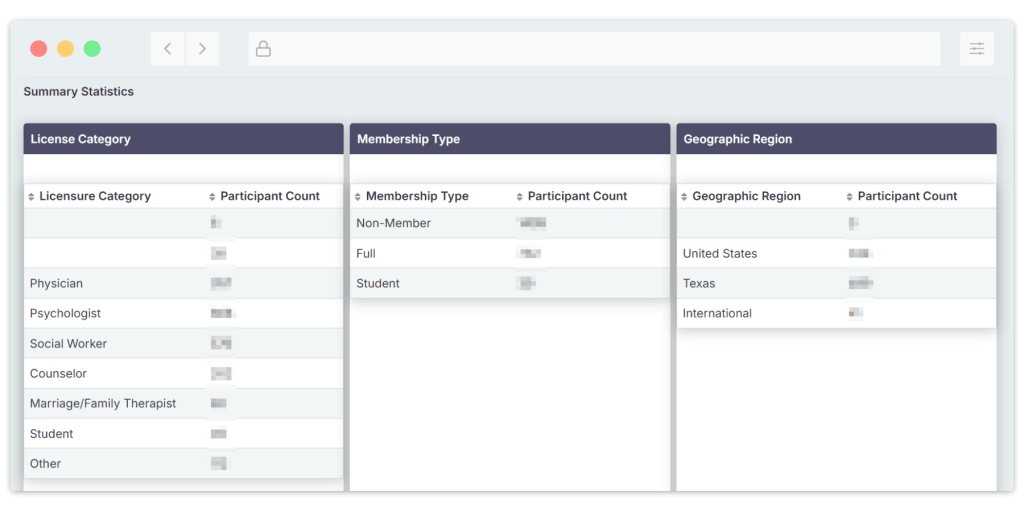The image size is (1024, 512).
Task: Click the browser address bar field
Action: tap(600, 49)
